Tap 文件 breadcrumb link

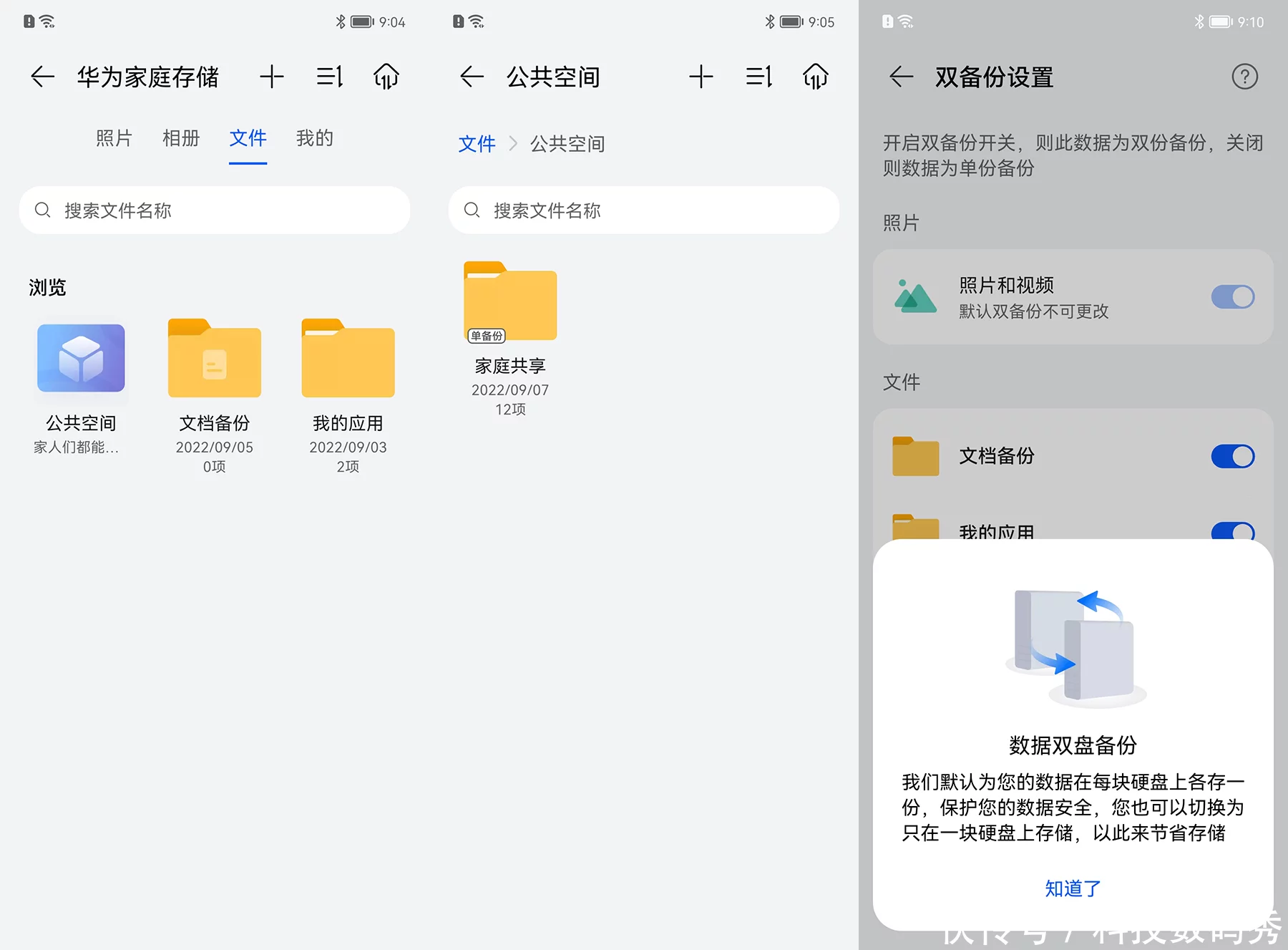477,144
